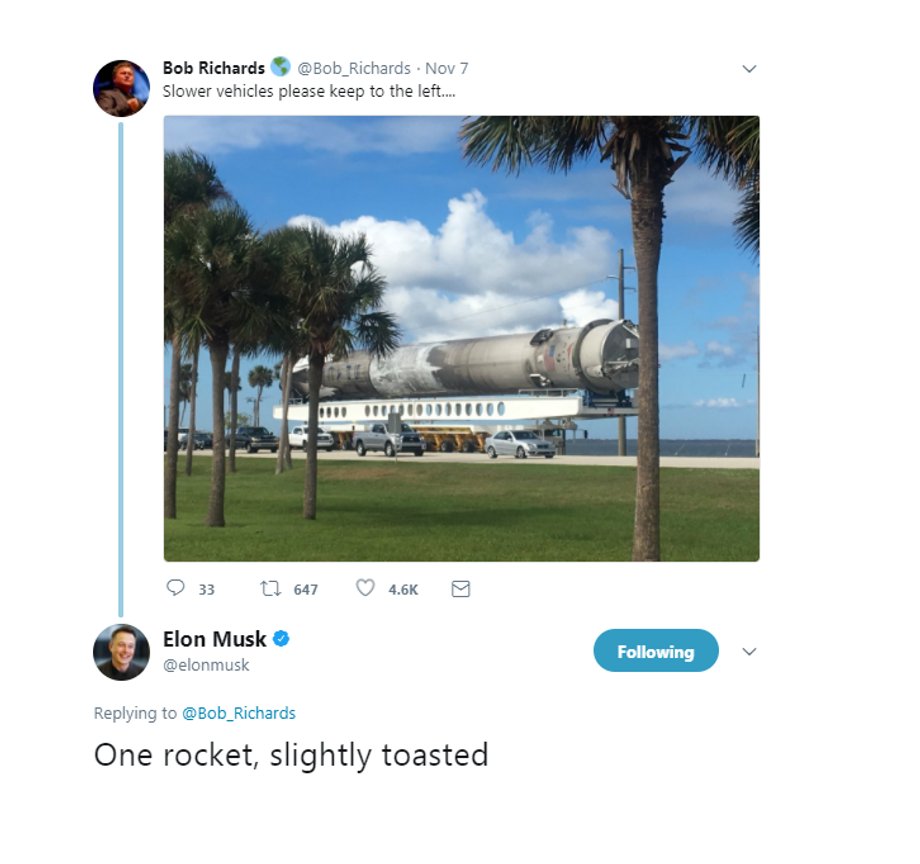Open the @Bob_Richards handle in tweet header

(x=354, y=69)
